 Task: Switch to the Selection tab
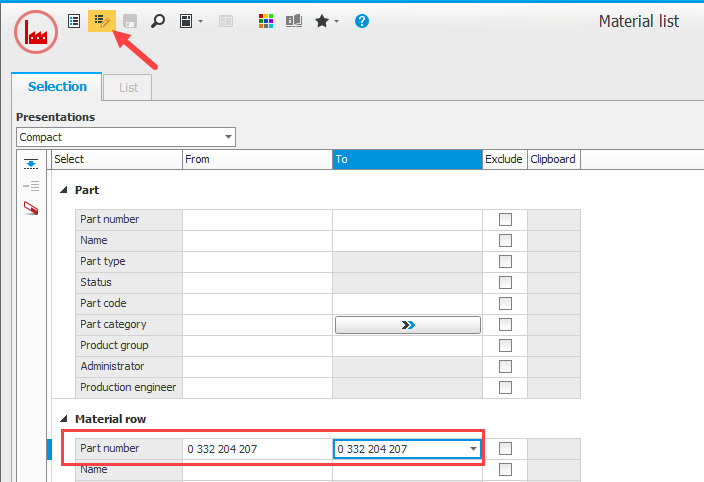(x=57, y=87)
